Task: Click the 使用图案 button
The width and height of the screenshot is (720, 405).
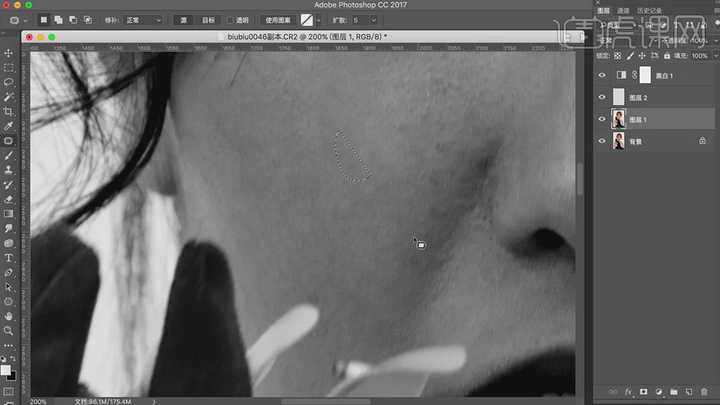Action: coord(278,20)
